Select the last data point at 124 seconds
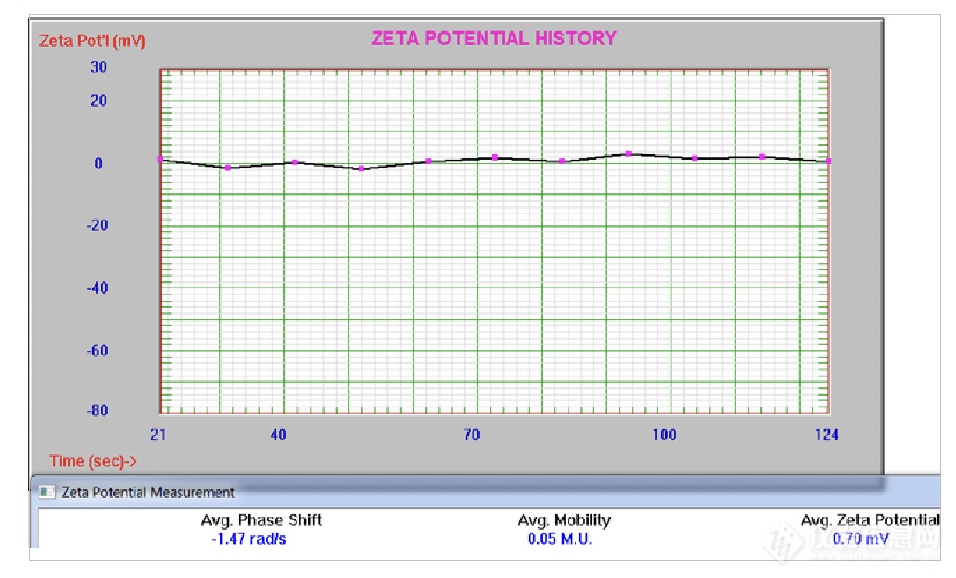The height and width of the screenshot is (578, 956). [828, 161]
